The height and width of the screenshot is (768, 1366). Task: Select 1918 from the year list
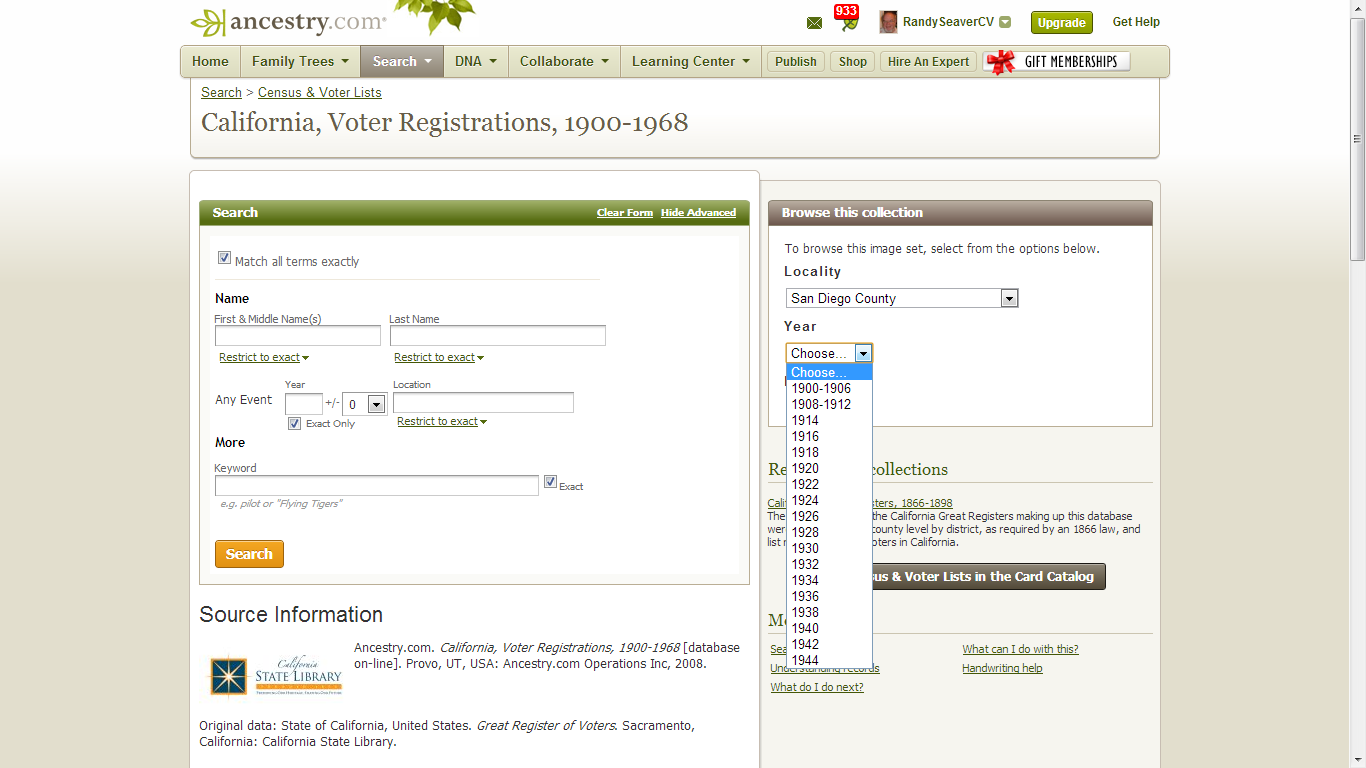[x=829, y=452]
